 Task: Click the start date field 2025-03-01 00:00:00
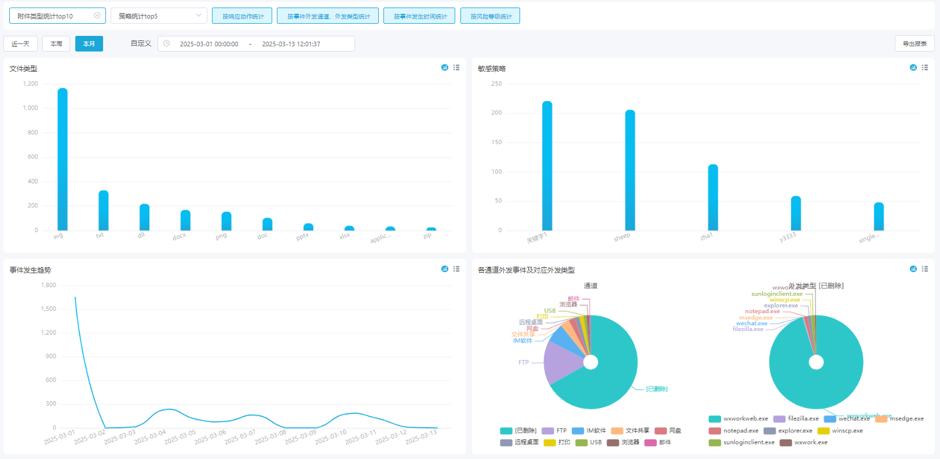pyautogui.click(x=208, y=44)
